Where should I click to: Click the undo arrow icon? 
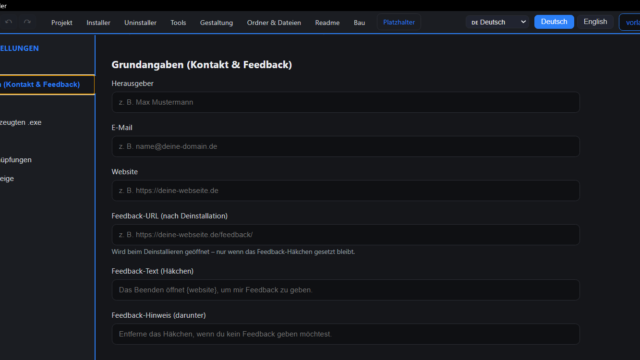click(x=9, y=22)
